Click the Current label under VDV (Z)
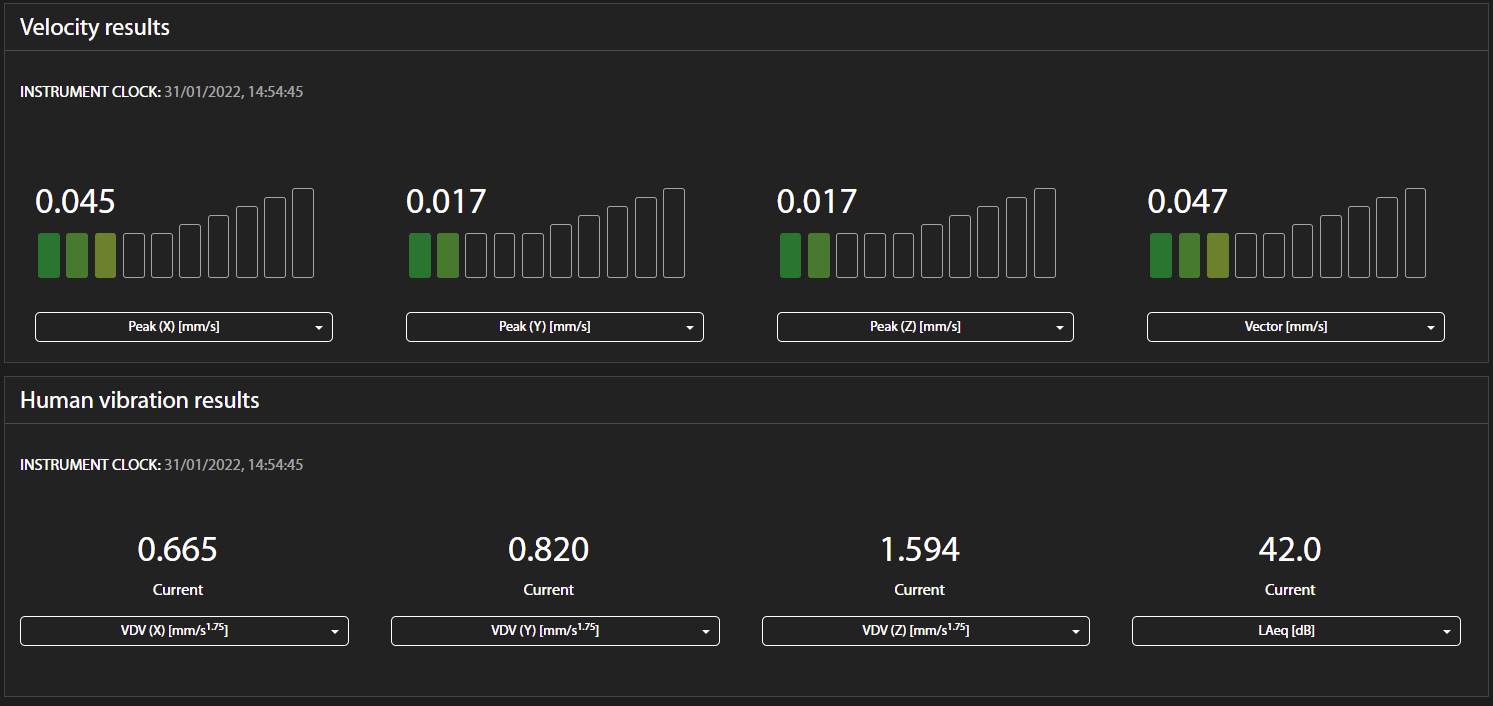The image size is (1493, 706). 919,589
